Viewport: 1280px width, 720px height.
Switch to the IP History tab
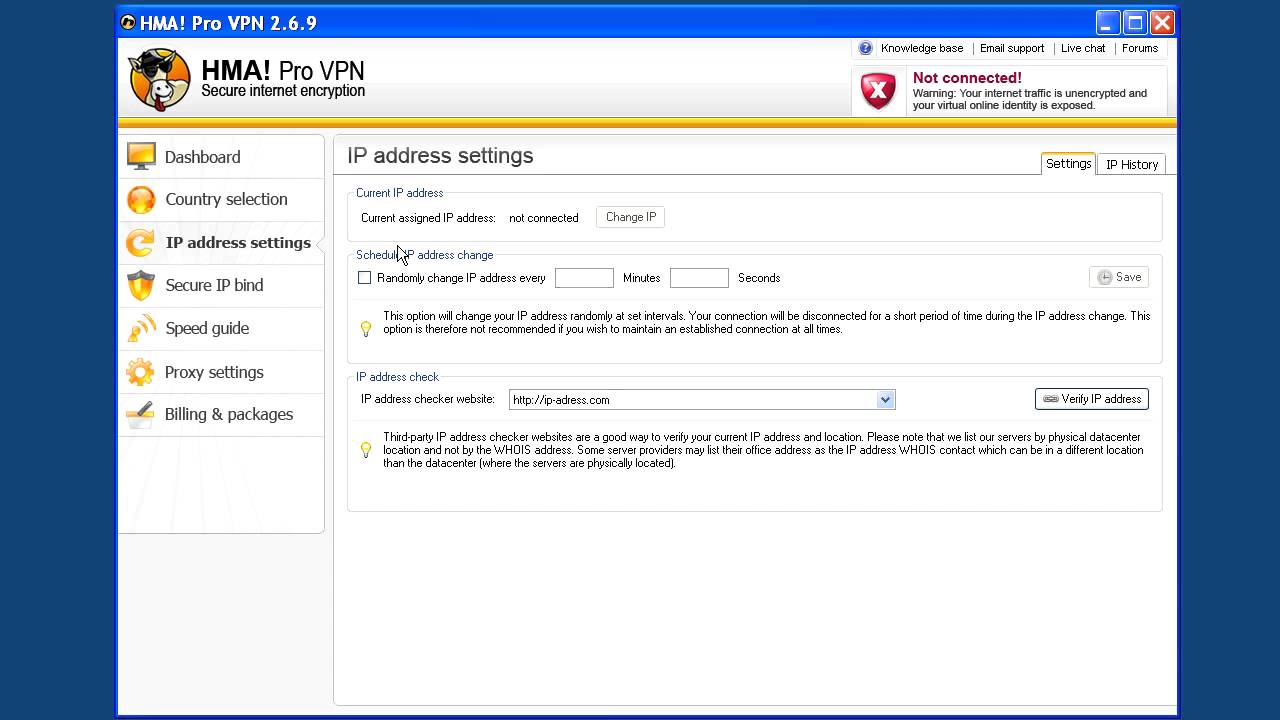coord(1132,165)
